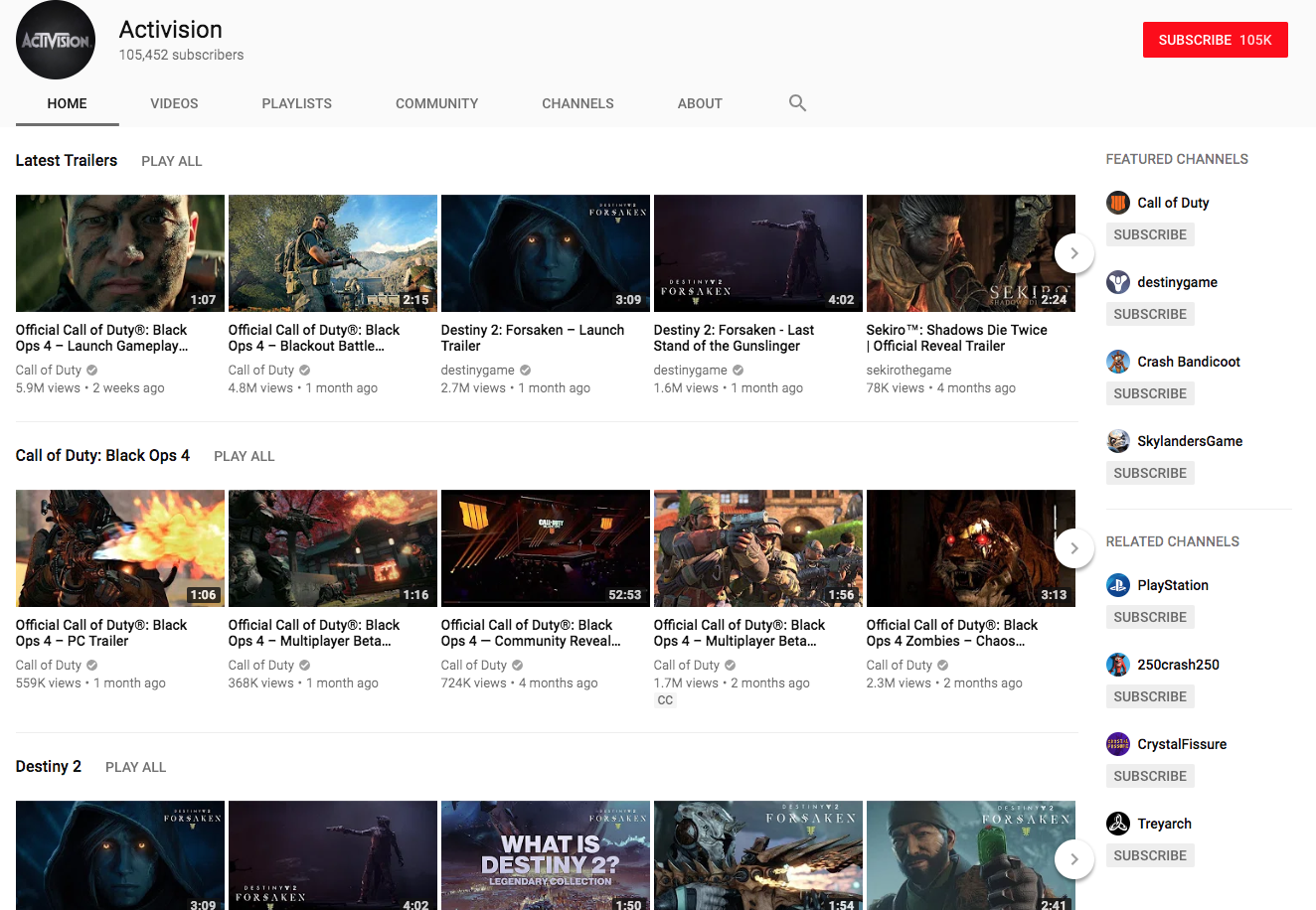Screen dimensions: 1316x910
Task: Click the Activision channel avatar logo
Action: 56,40
